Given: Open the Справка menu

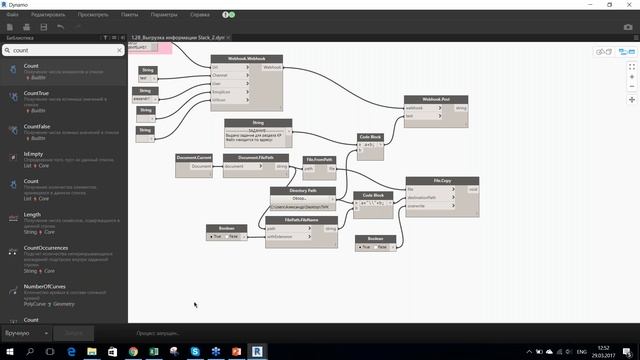Looking at the screenshot, I should coord(200,15).
